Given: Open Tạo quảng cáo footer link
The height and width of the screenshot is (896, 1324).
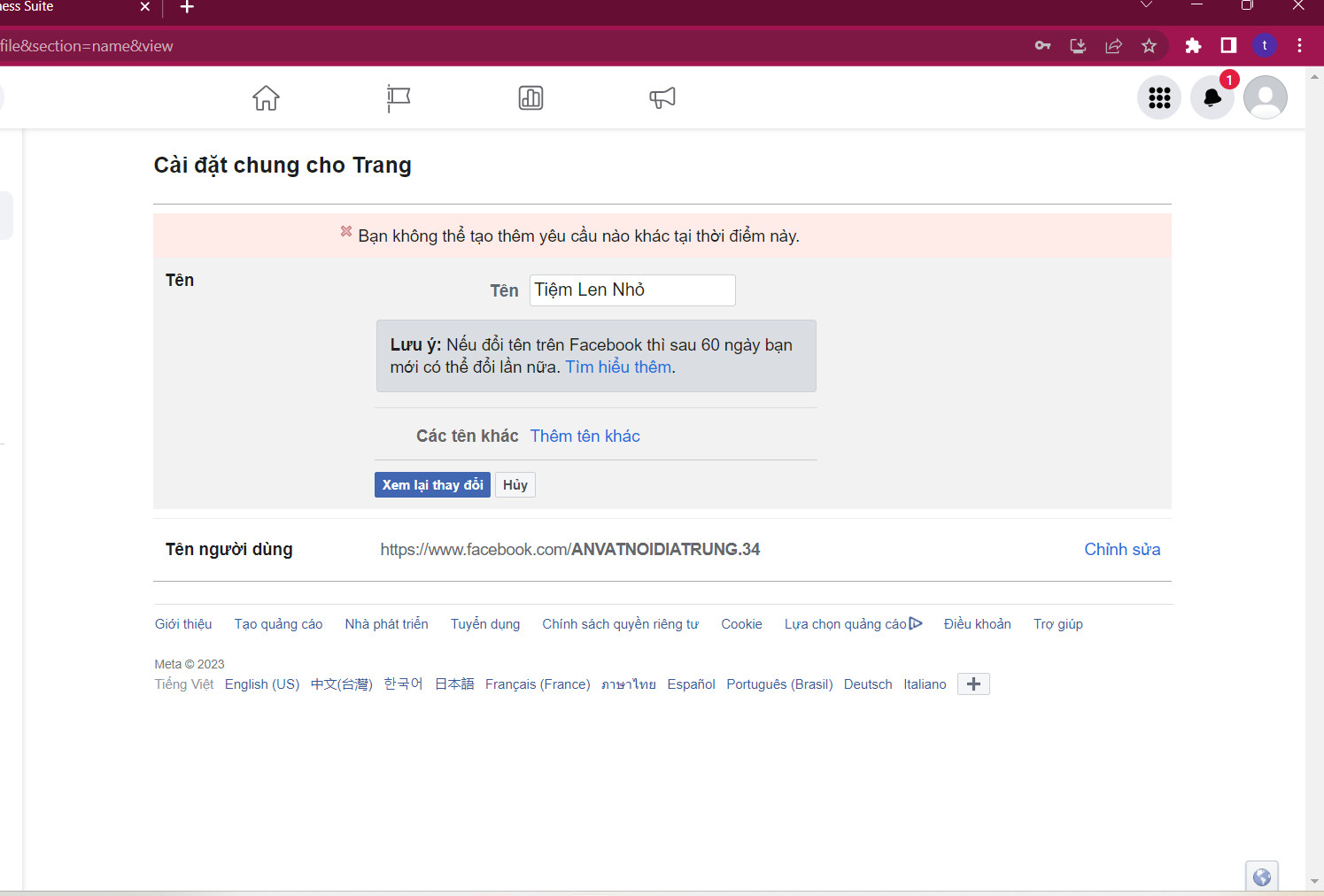Looking at the screenshot, I should tap(278, 624).
